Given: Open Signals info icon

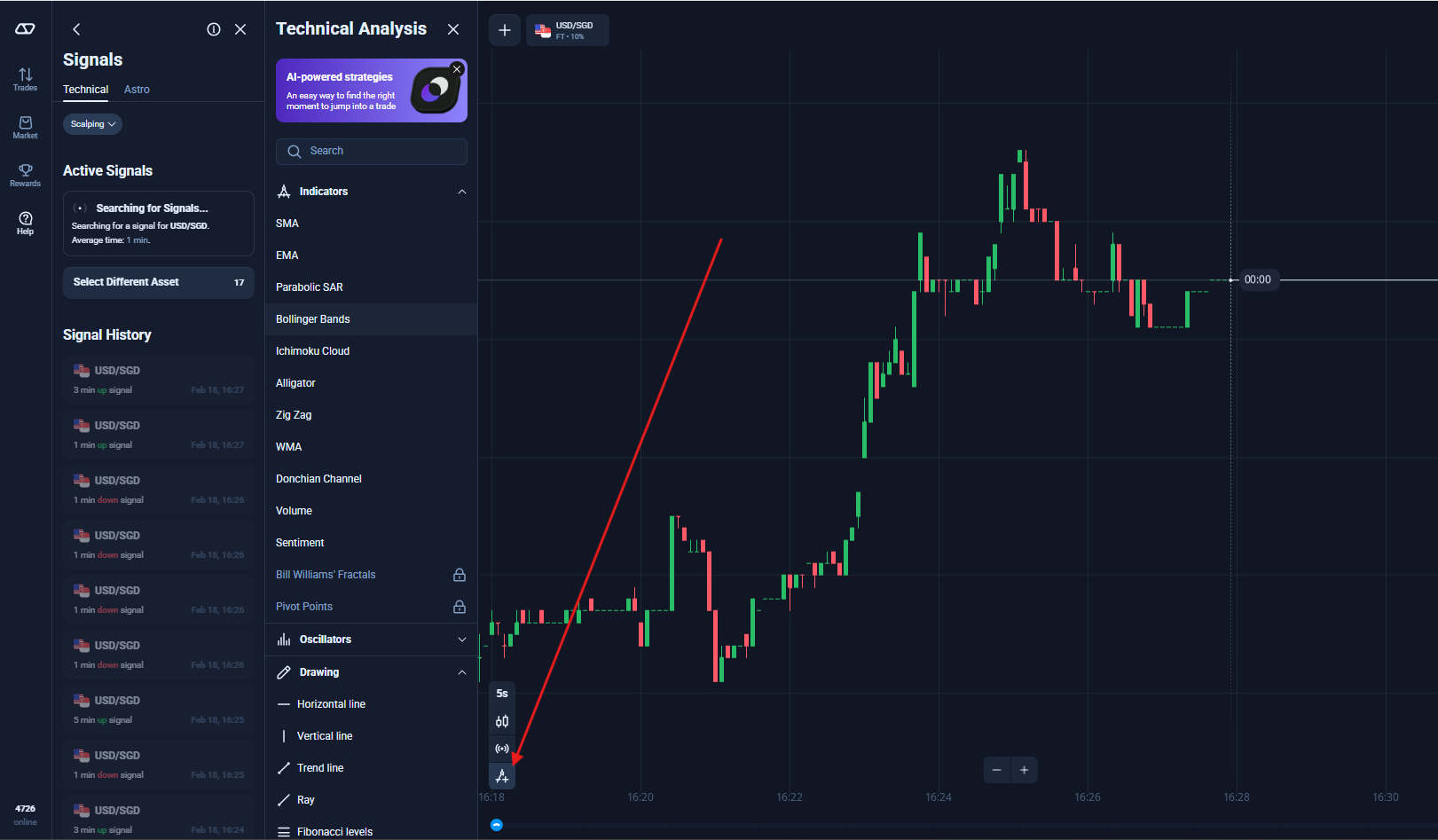Looking at the screenshot, I should pyautogui.click(x=214, y=29).
